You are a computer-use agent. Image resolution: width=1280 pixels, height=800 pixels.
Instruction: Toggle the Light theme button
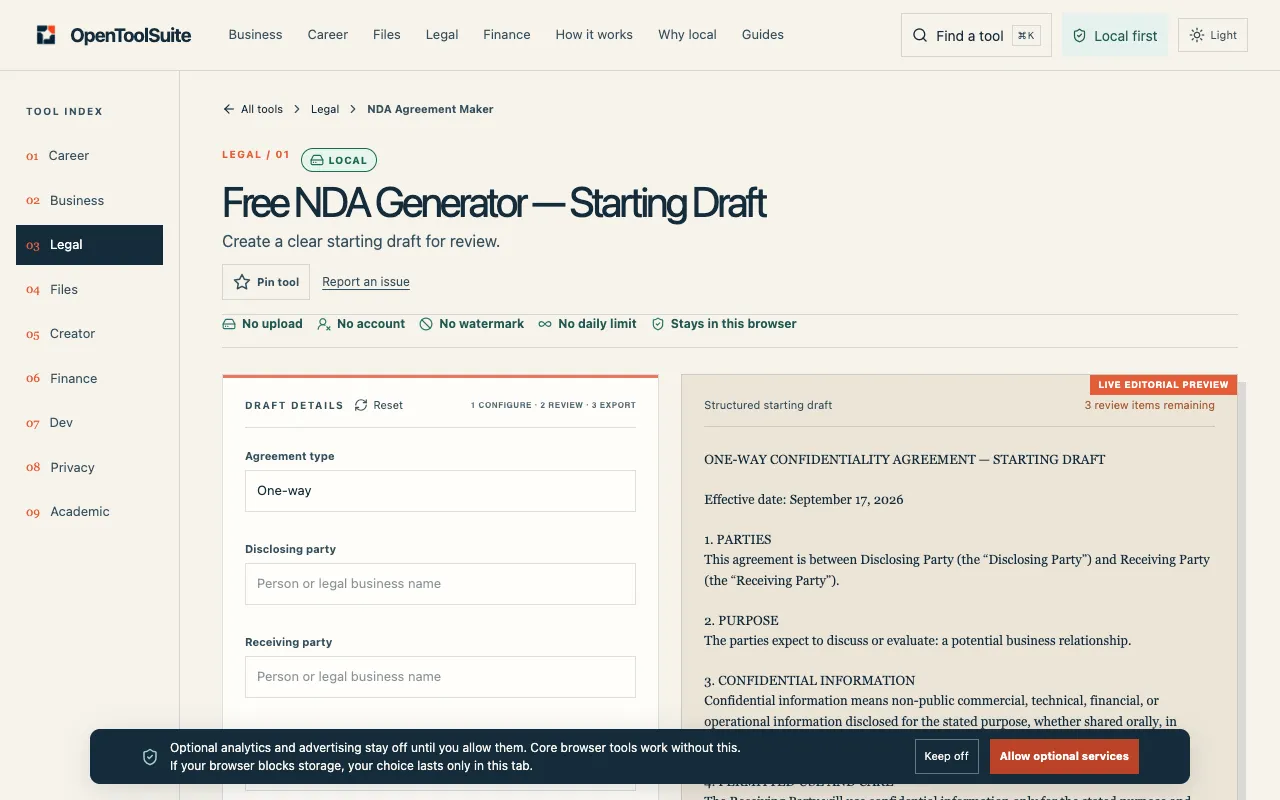click(x=1213, y=35)
